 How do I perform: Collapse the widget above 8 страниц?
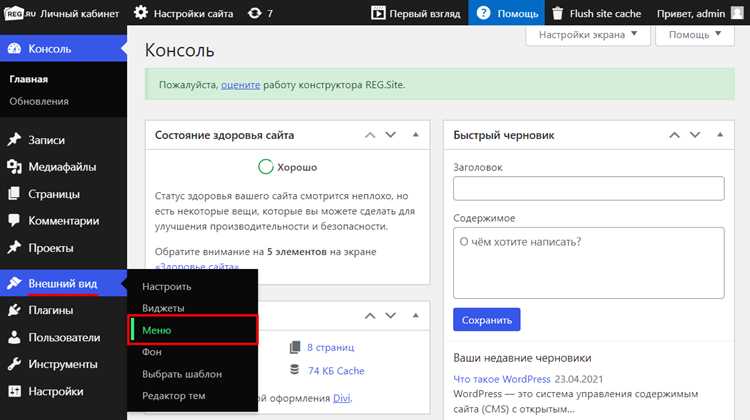click(416, 315)
